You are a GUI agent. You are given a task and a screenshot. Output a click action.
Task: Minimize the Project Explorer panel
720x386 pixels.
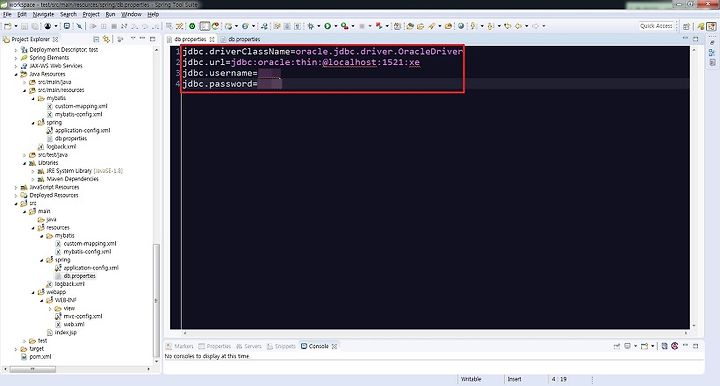tap(143, 39)
